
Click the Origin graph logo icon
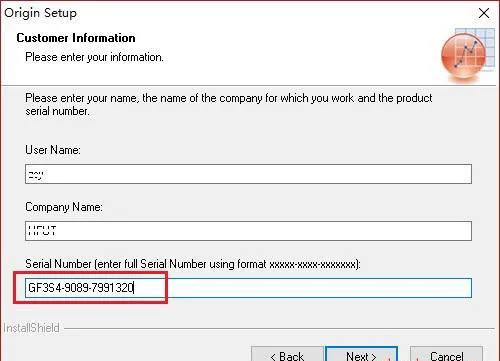pos(467,55)
